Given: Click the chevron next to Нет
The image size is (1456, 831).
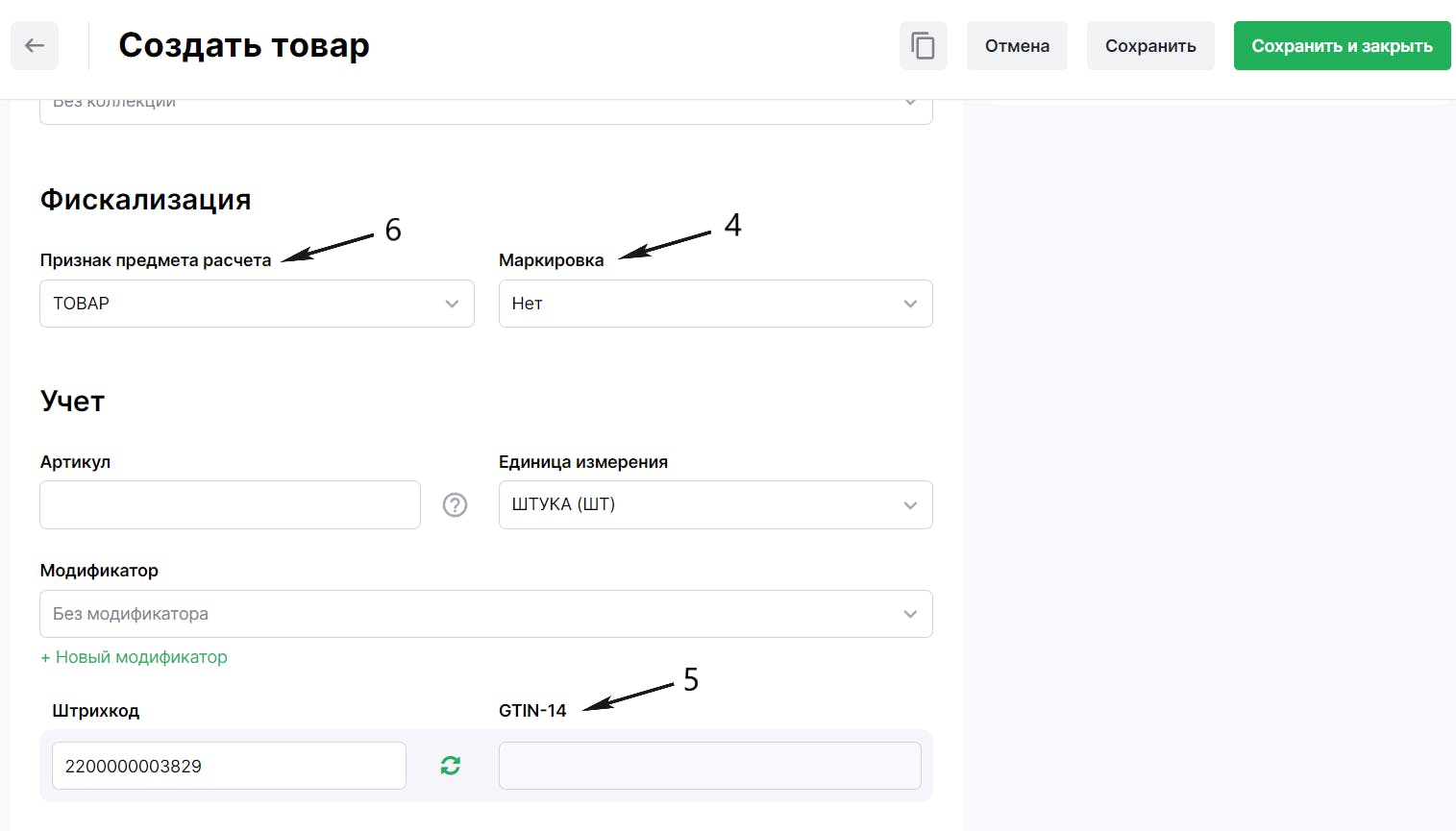Looking at the screenshot, I should coord(910,304).
